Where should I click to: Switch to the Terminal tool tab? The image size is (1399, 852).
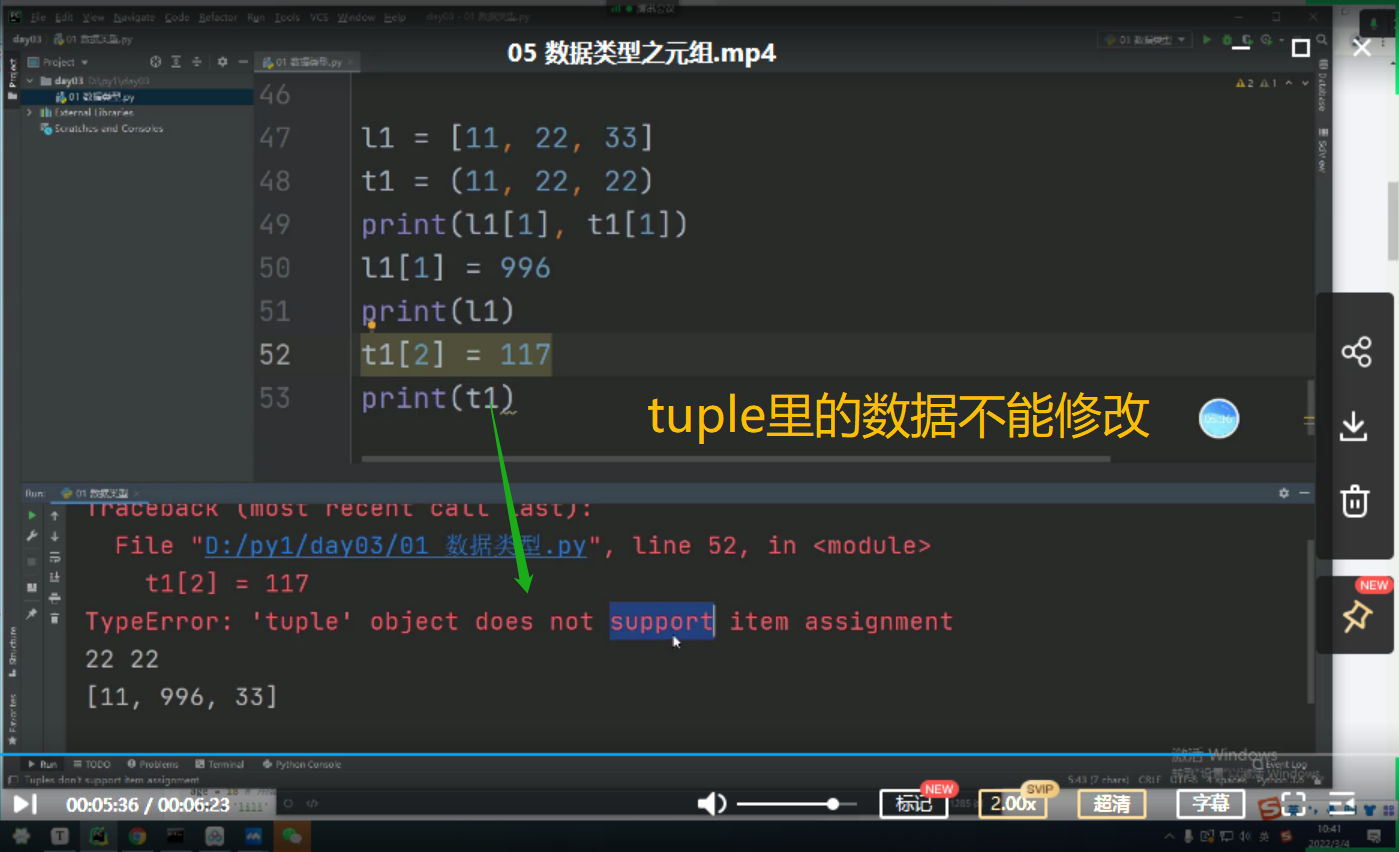click(x=220, y=764)
